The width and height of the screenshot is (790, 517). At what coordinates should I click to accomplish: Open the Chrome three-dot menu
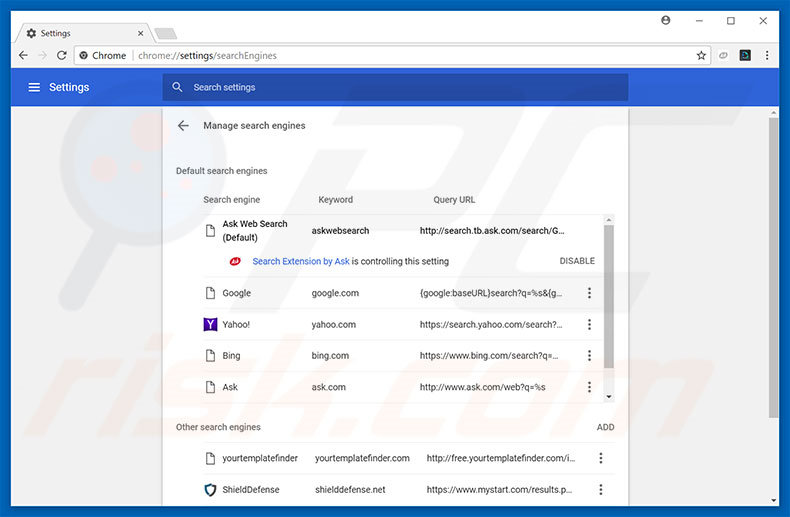[767, 55]
